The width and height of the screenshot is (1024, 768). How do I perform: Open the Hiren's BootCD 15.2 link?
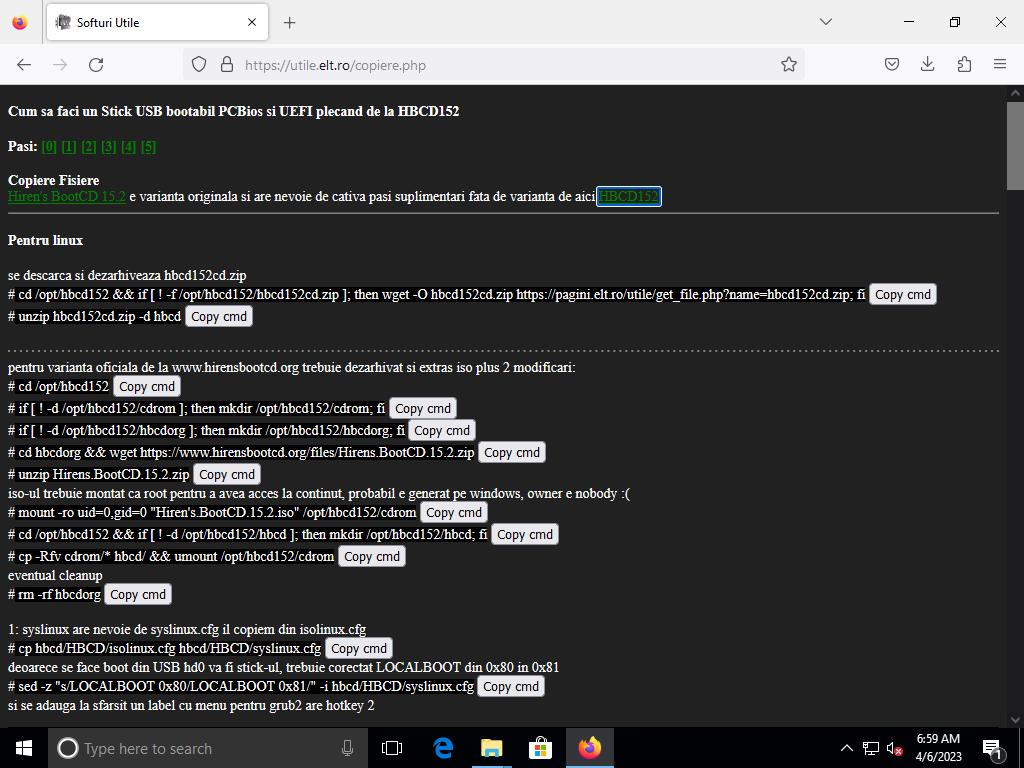[x=66, y=197]
